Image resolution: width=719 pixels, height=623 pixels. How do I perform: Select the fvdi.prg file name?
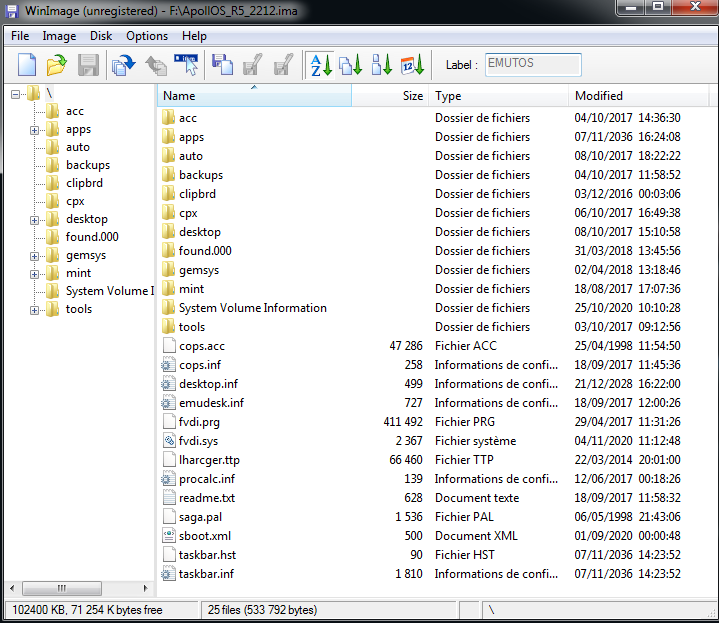tap(199, 422)
